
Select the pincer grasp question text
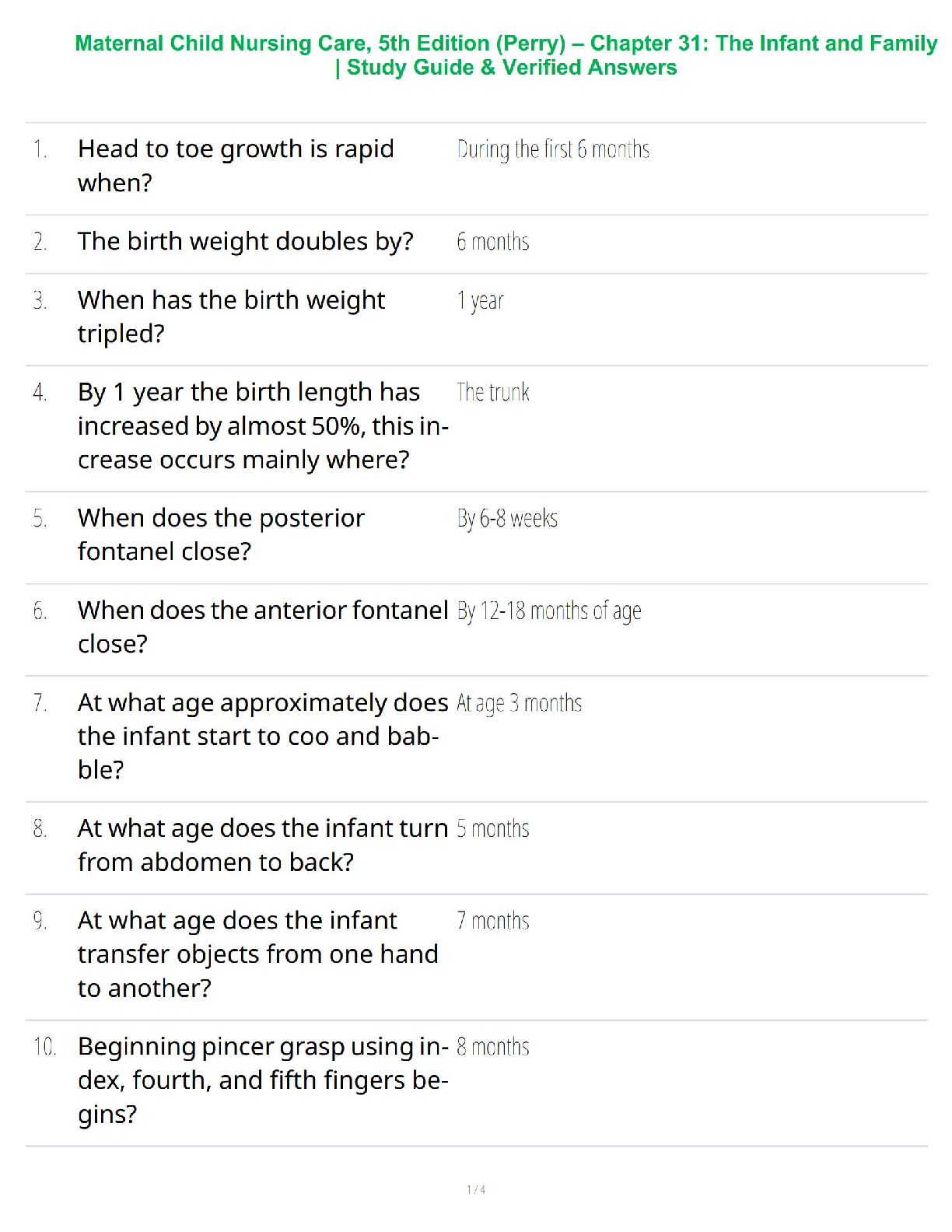(x=263, y=1080)
